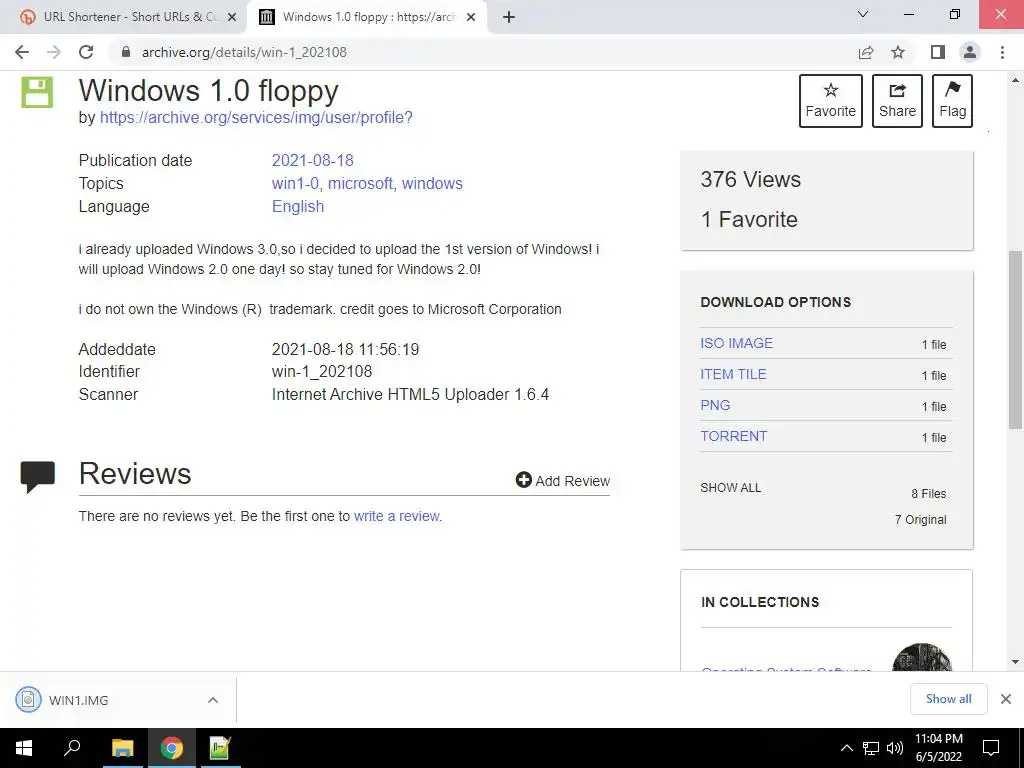
Task: Click the page vertical scrollbar thumb
Action: click(1015, 340)
